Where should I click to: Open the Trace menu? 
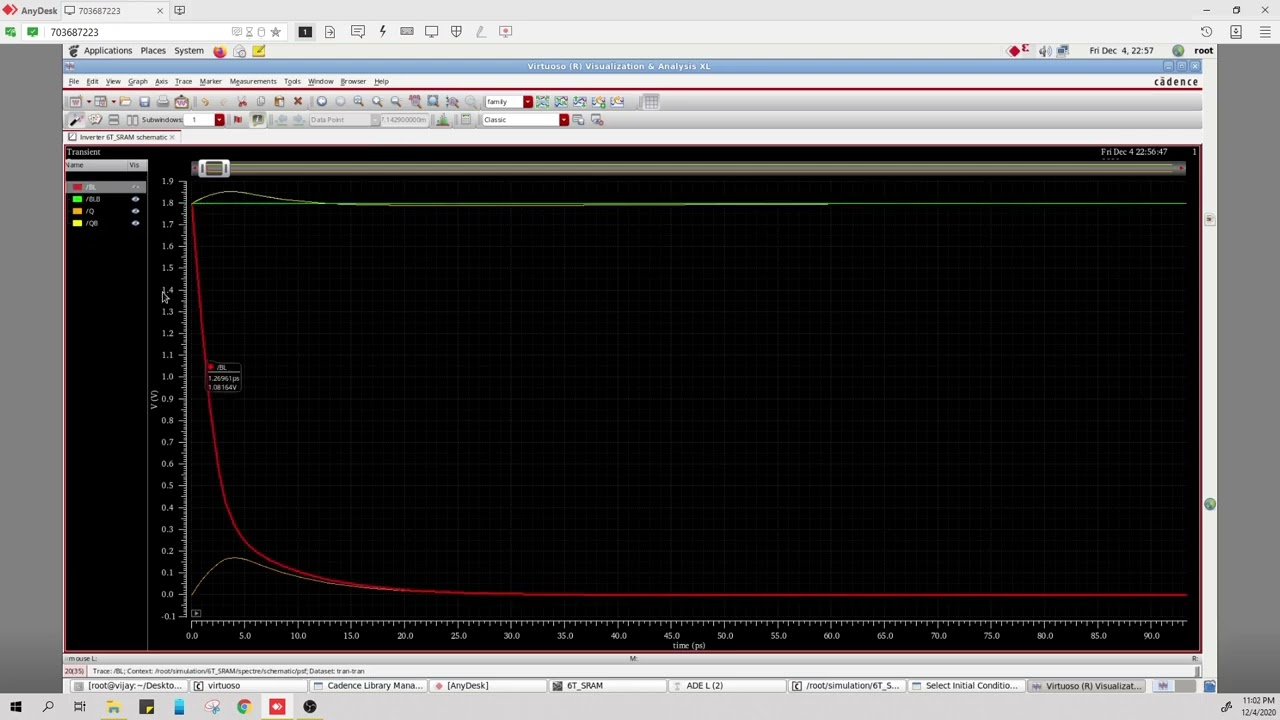click(183, 82)
